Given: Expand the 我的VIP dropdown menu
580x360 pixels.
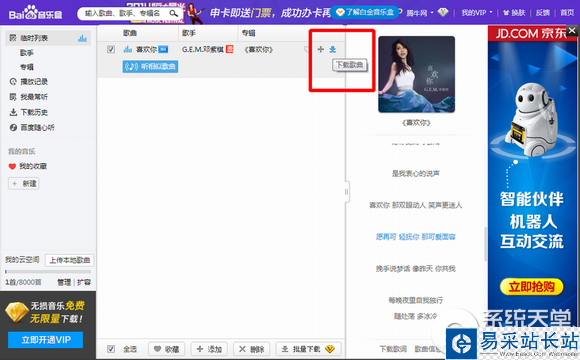Looking at the screenshot, I should tap(477, 13).
